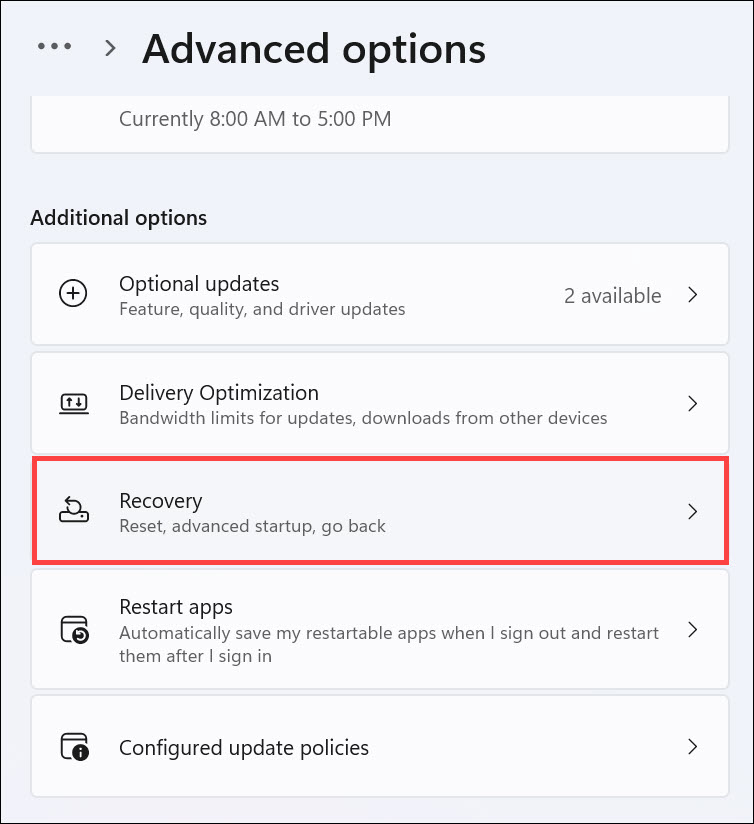This screenshot has width=754, height=824.
Task: Expand the Optional updates row chevron
Action: click(x=693, y=295)
